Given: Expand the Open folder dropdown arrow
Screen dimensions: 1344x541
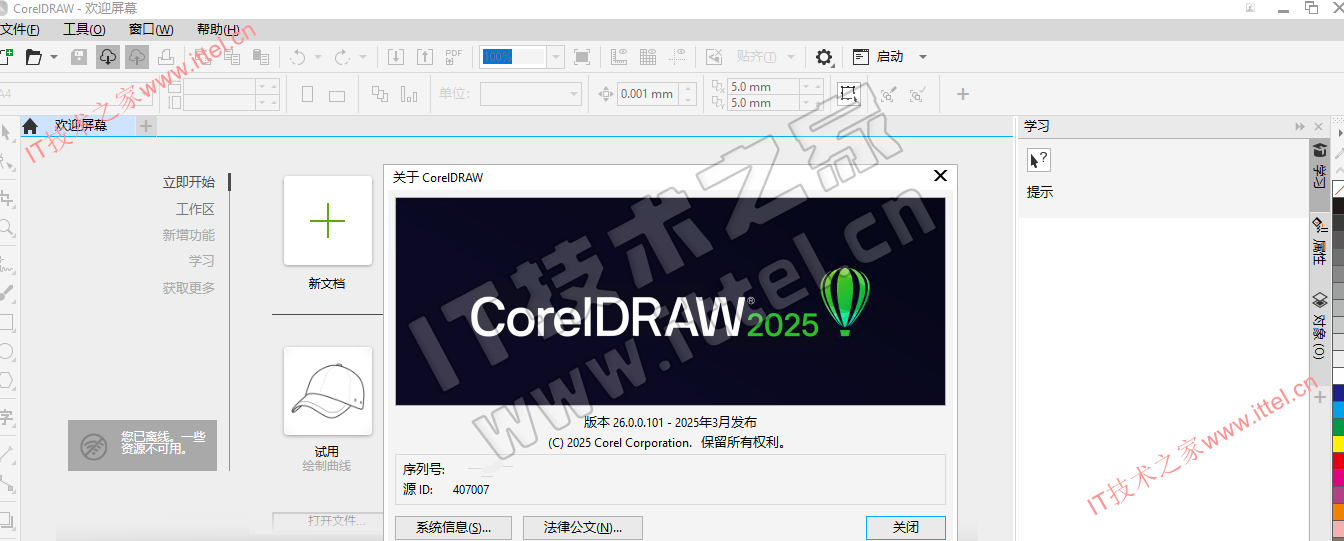Looking at the screenshot, I should pos(54,57).
